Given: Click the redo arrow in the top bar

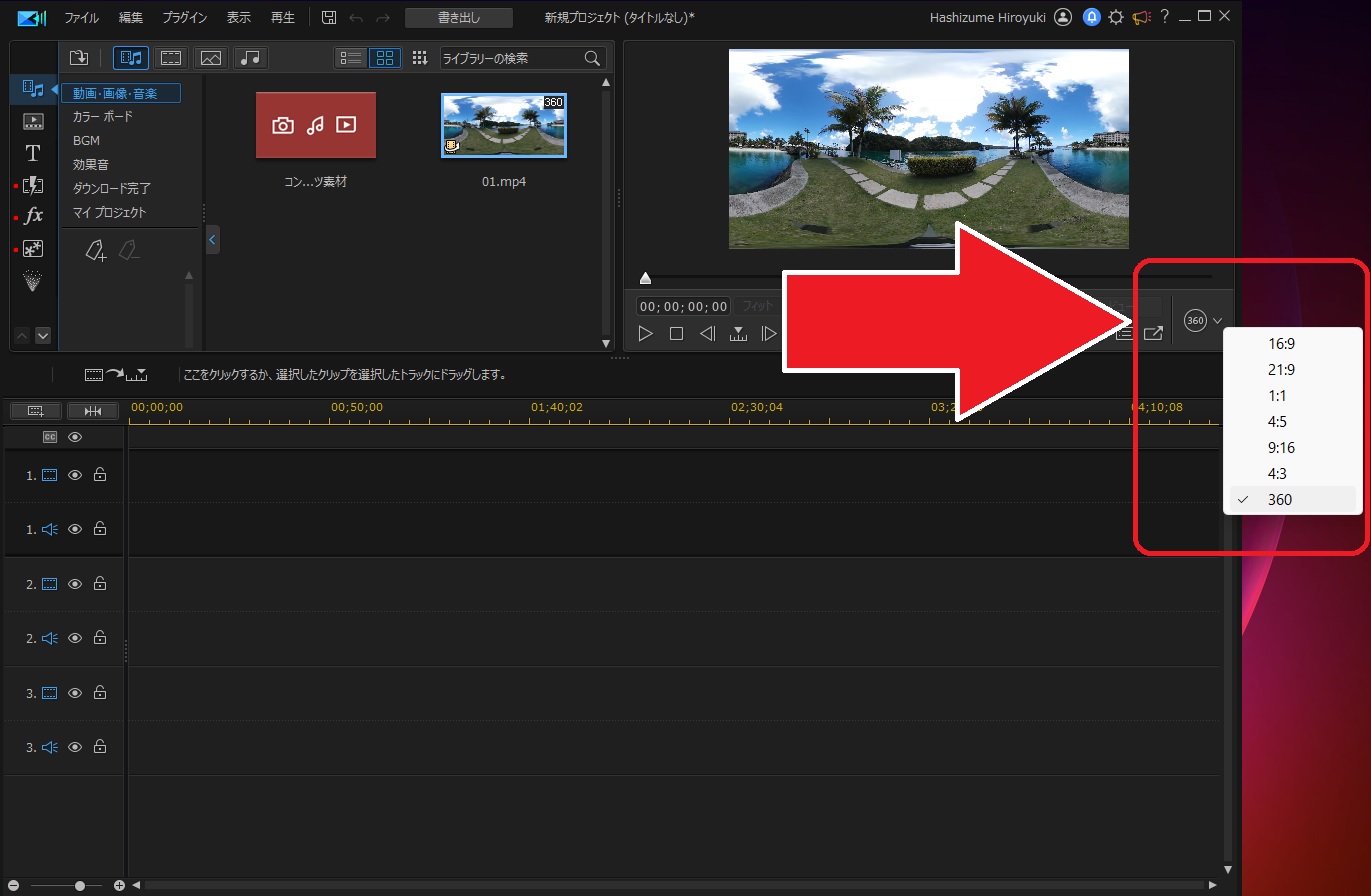Looking at the screenshot, I should click(x=383, y=17).
